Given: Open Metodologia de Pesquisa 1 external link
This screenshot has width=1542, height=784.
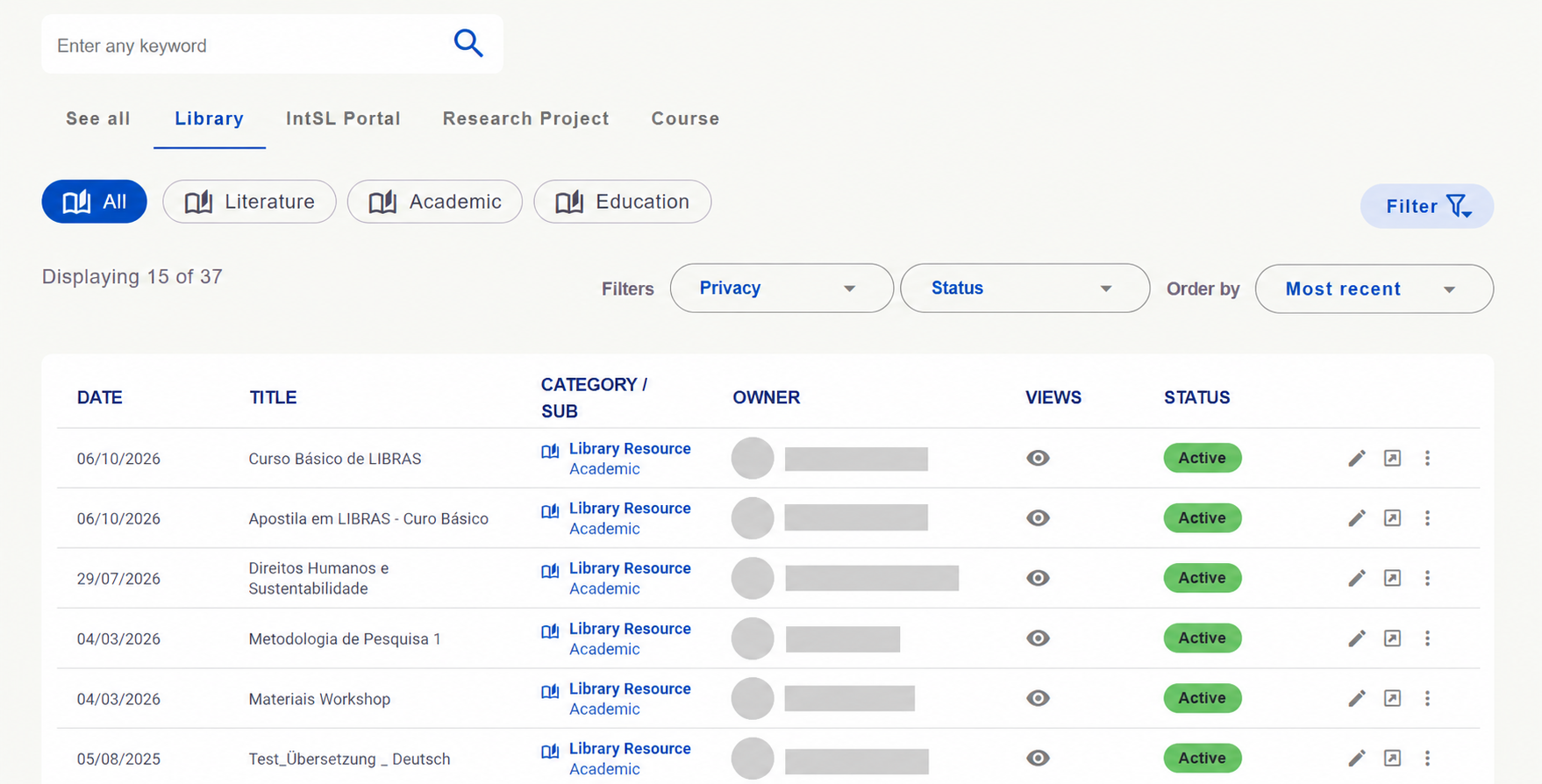Looking at the screenshot, I should point(1392,638).
